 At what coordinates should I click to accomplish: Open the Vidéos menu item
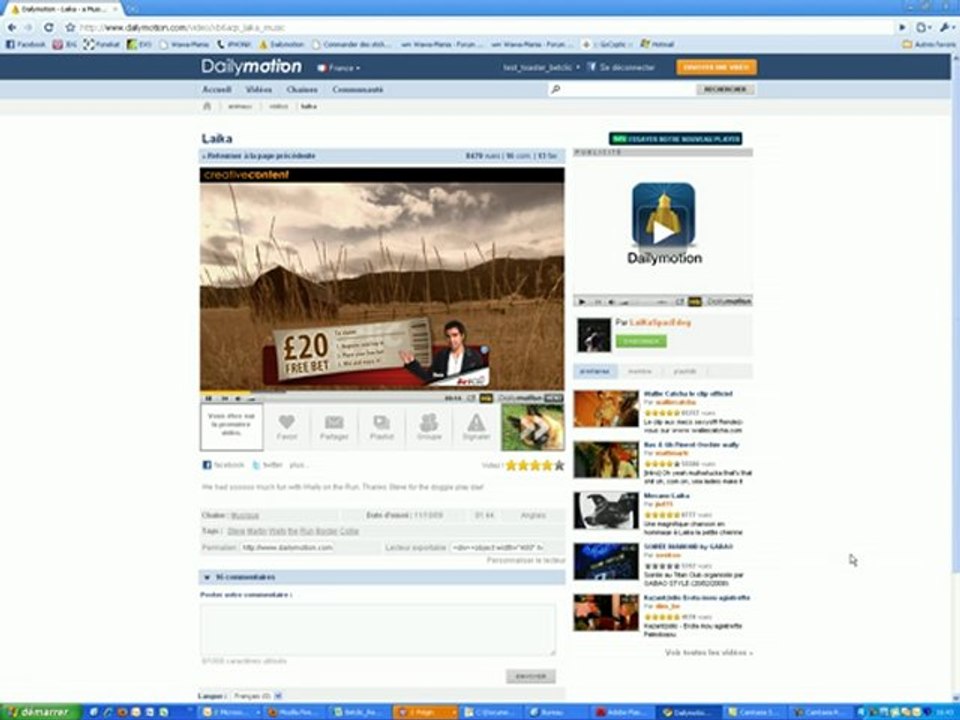(258, 89)
